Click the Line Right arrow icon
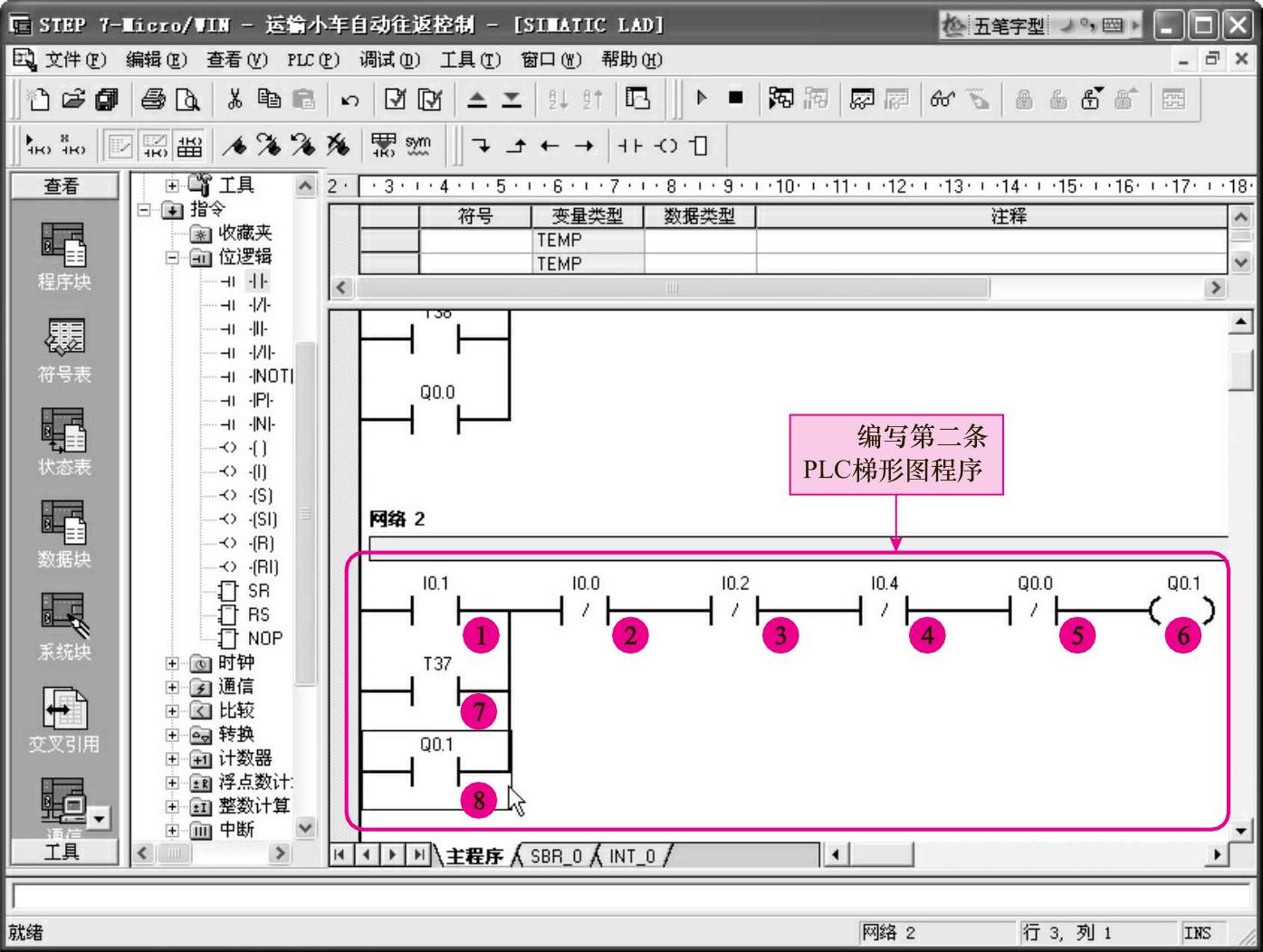The image size is (1263, 952). (x=585, y=146)
